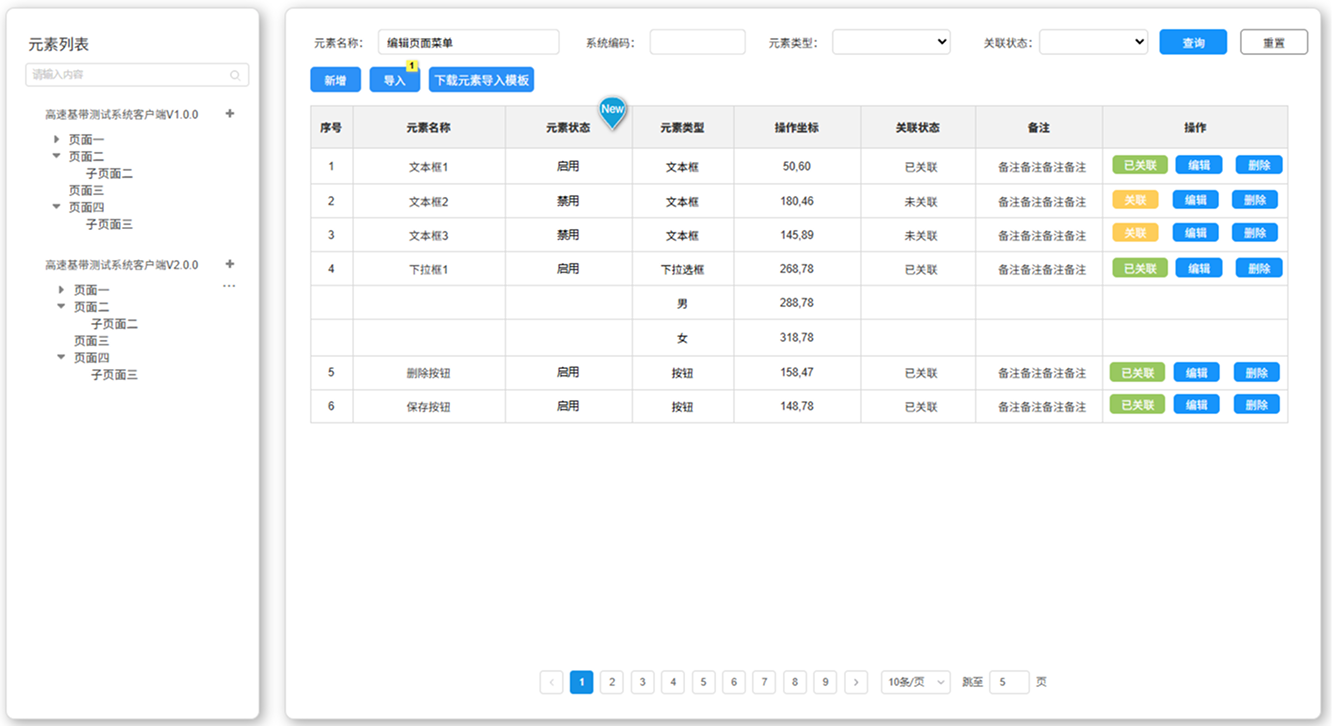Click 关联 button in 文本框2 row
The width and height of the screenshot is (1332, 726).
point(1135,200)
